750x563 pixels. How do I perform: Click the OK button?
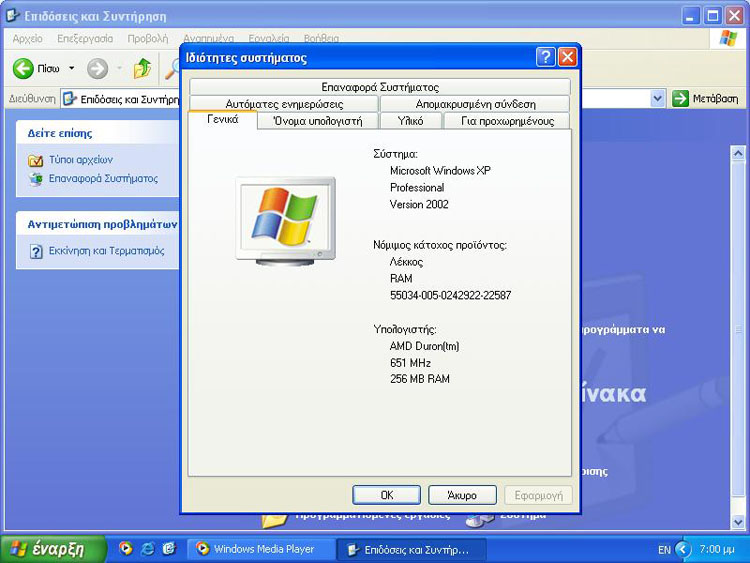pyautogui.click(x=386, y=495)
